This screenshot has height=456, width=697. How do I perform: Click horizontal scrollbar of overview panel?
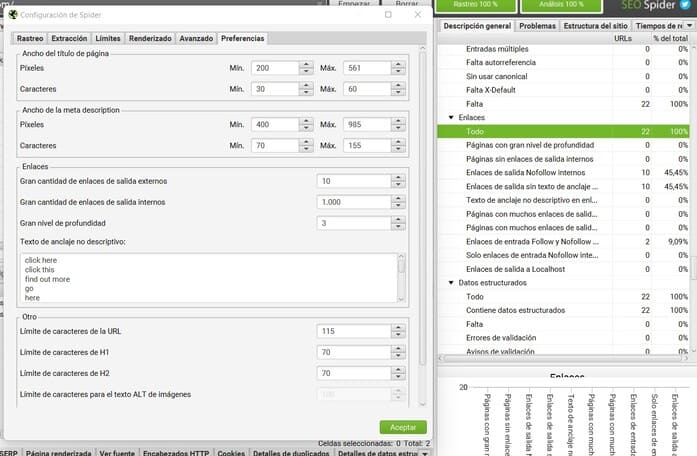point(563,358)
